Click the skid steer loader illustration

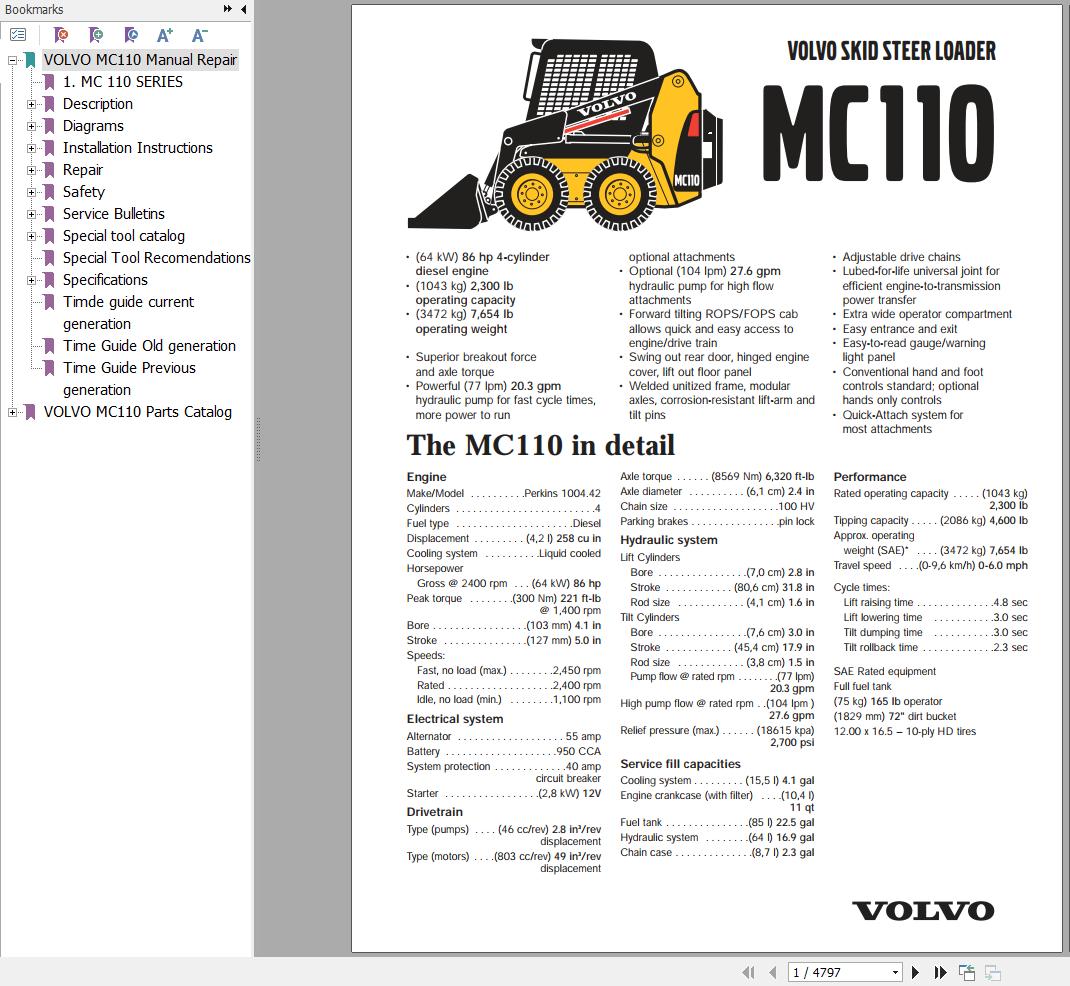[564, 134]
